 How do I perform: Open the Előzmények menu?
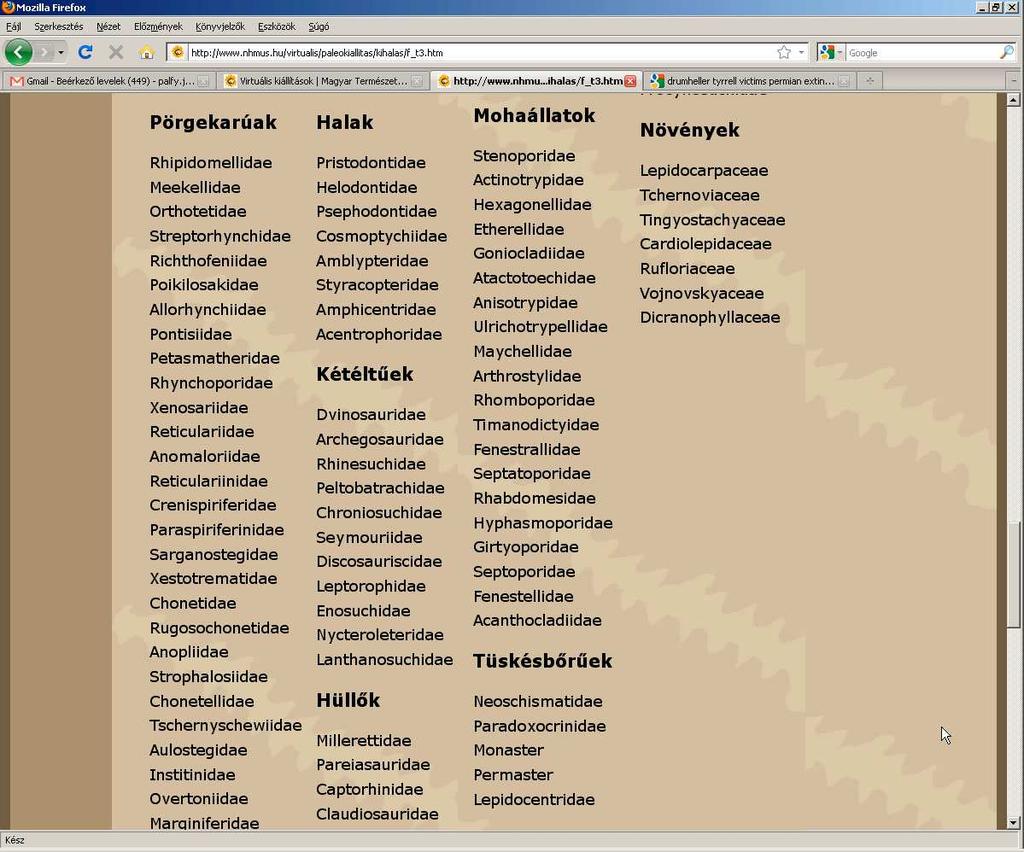click(158, 27)
